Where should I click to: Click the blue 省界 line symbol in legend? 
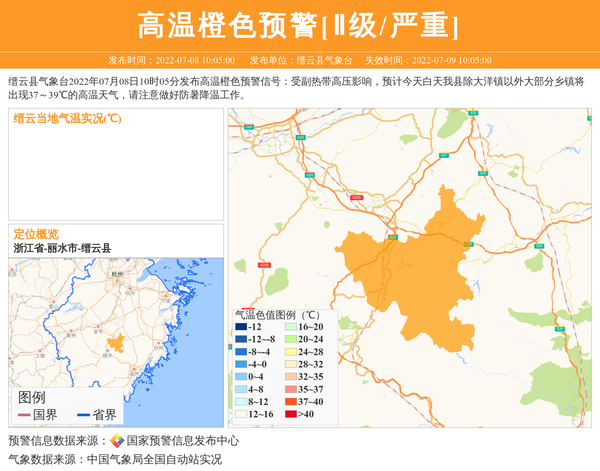click(81, 414)
